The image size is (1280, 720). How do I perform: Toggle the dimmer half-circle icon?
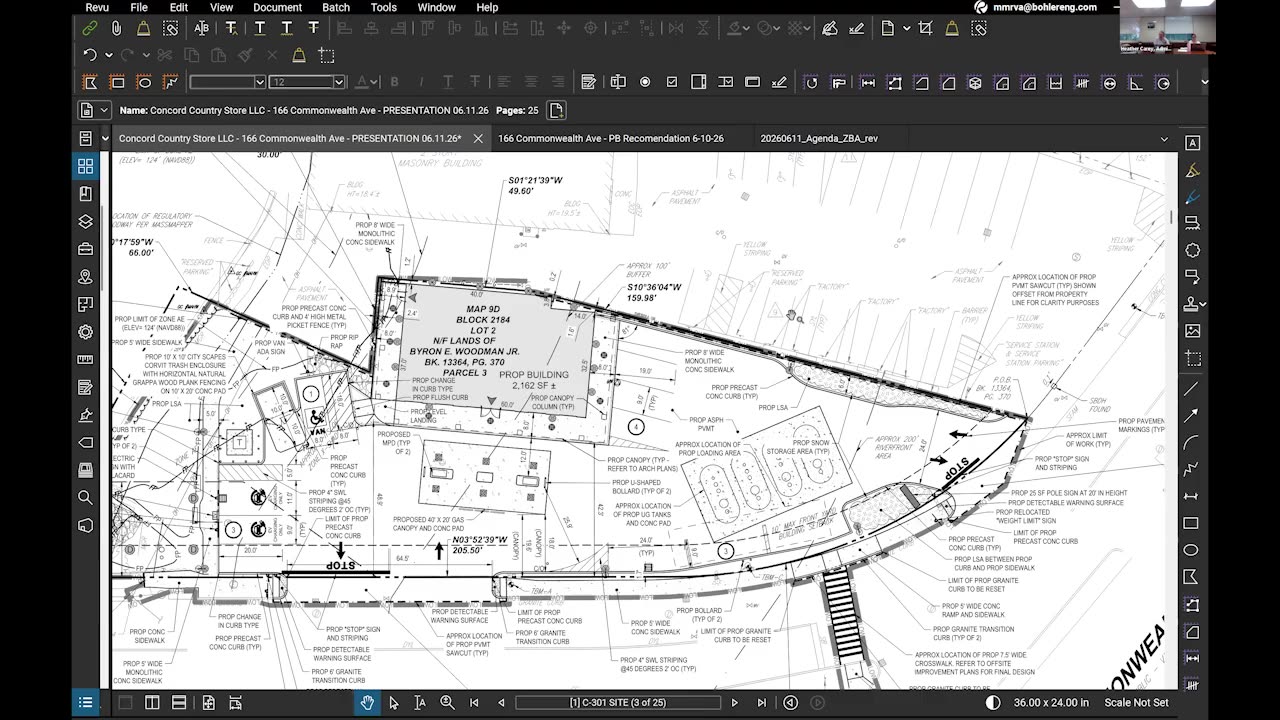[992, 703]
